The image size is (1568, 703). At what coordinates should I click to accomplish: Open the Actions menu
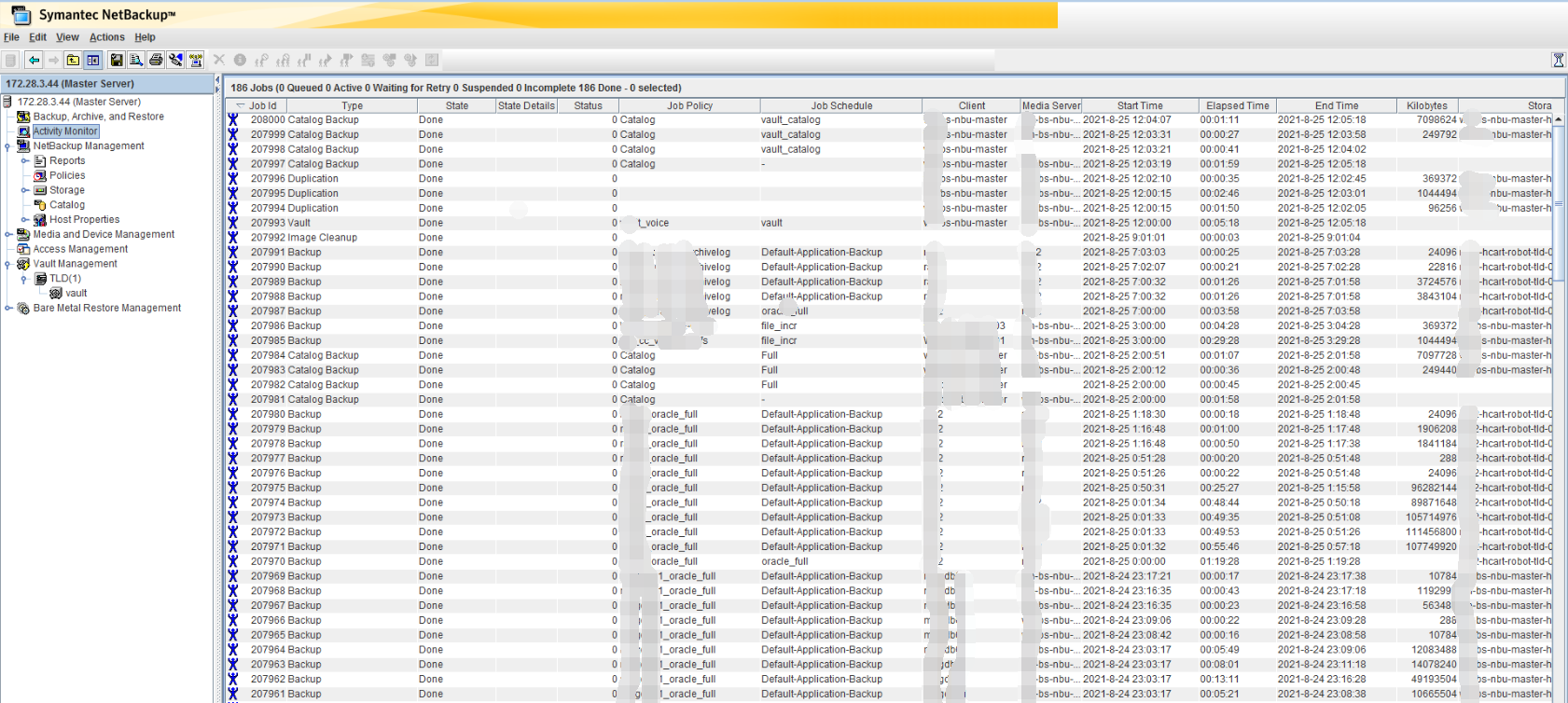point(106,37)
